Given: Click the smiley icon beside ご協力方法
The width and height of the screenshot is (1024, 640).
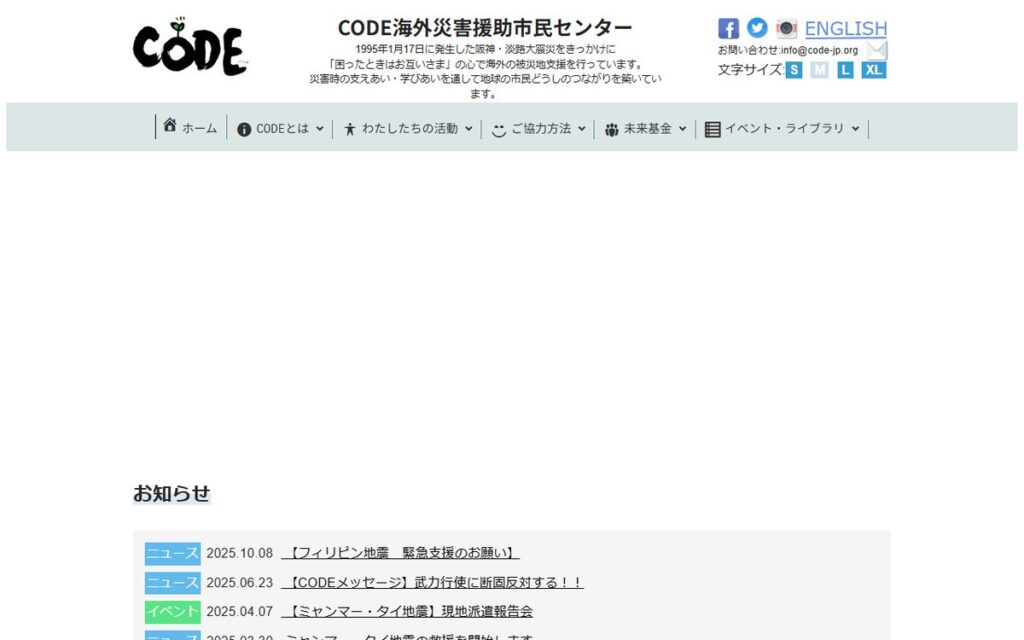Looking at the screenshot, I should [x=499, y=129].
